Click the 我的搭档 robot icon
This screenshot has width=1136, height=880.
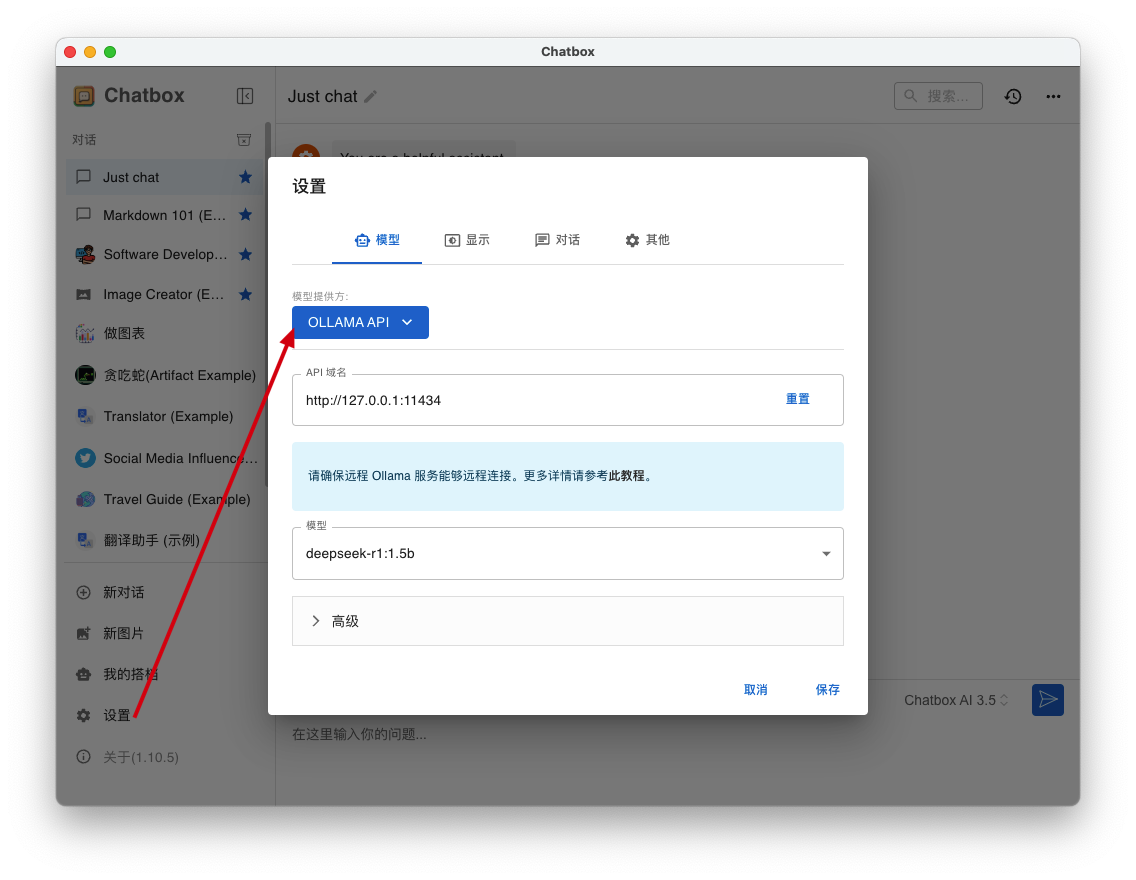84,674
